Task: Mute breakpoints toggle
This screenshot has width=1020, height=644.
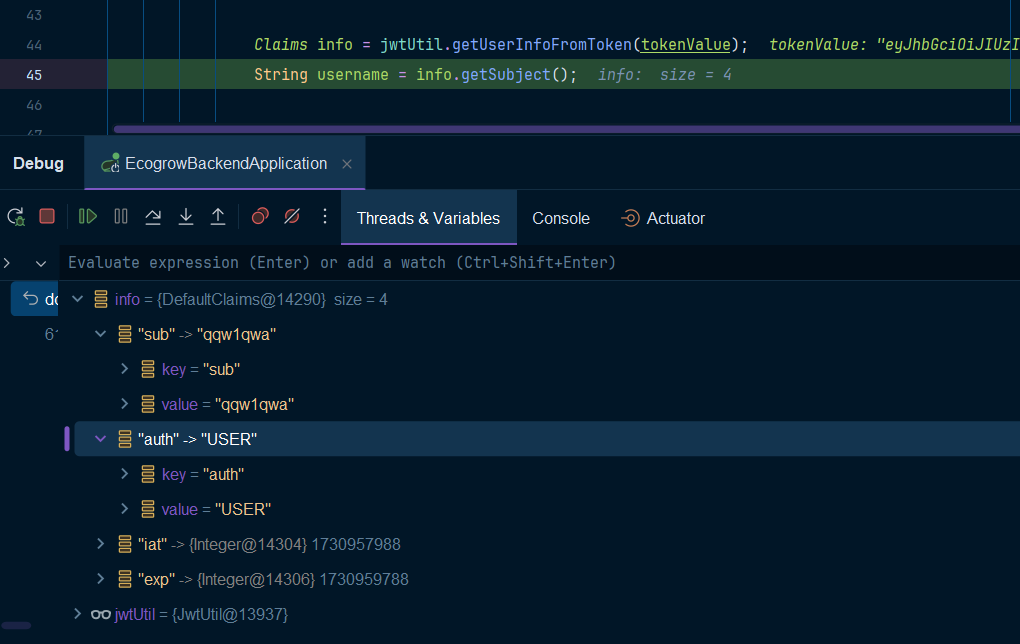Action: [x=292, y=216]
